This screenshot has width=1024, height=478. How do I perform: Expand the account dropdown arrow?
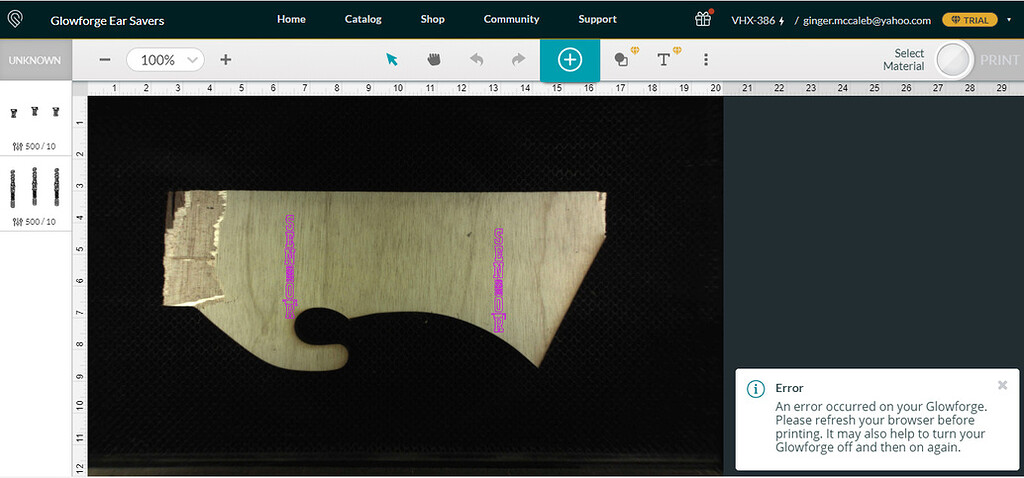coord(1009,20)
